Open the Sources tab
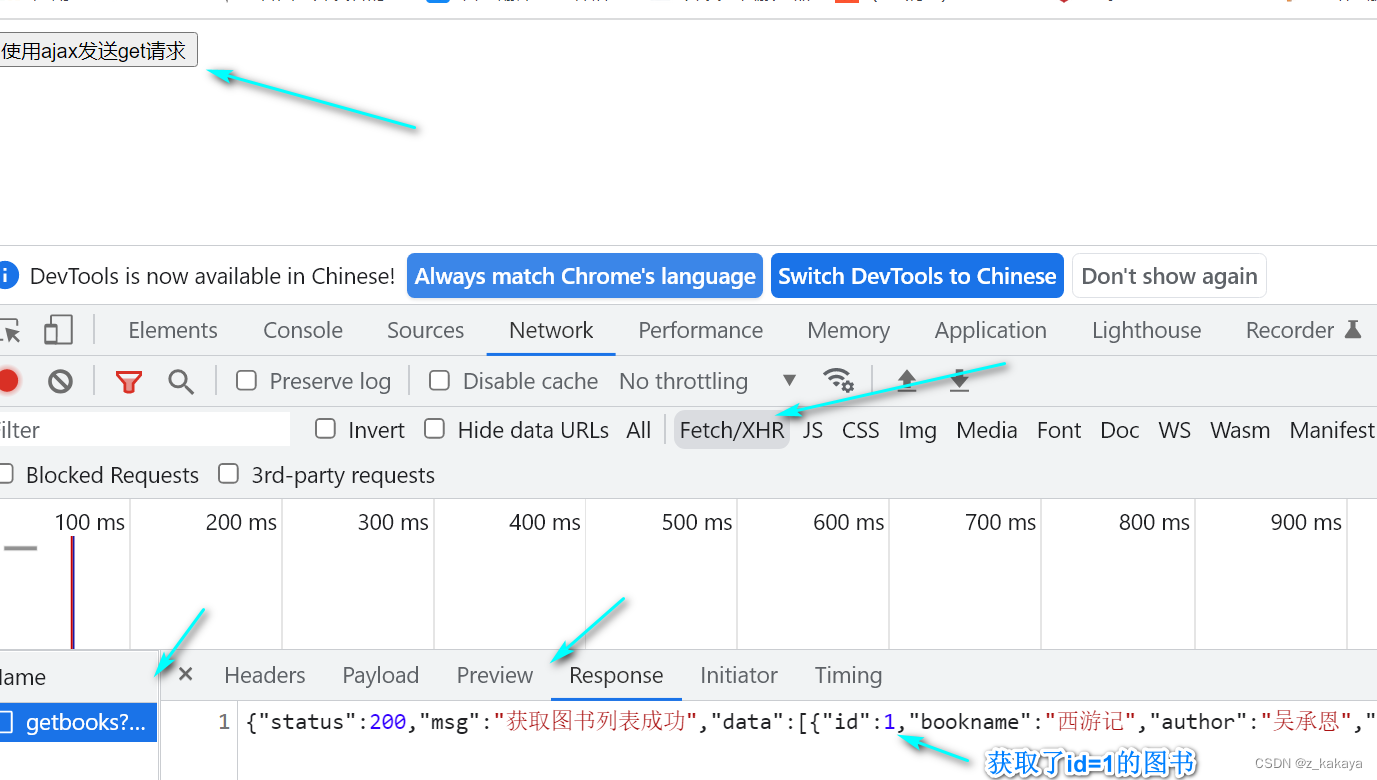 [x=426, y=330]
